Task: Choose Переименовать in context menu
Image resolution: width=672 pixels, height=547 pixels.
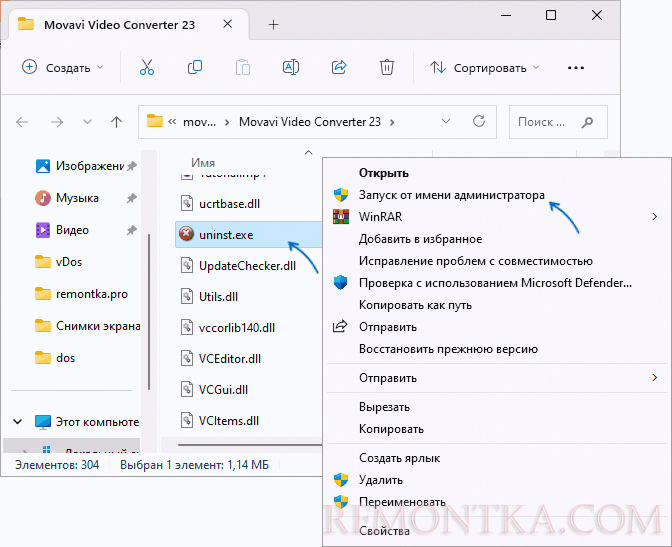Action: [497, 502]
